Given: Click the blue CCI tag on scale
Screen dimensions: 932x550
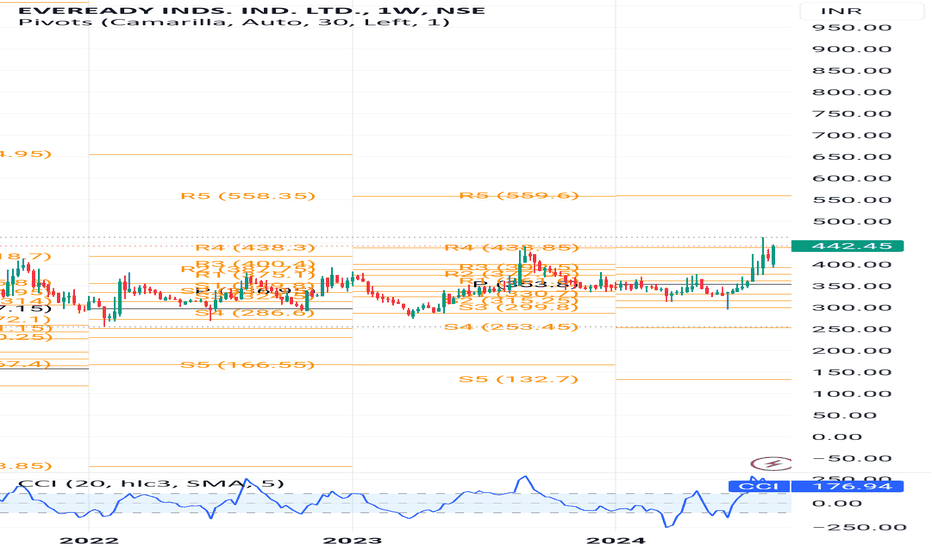Looking at the screenshot, I should (x=759, y=486).
